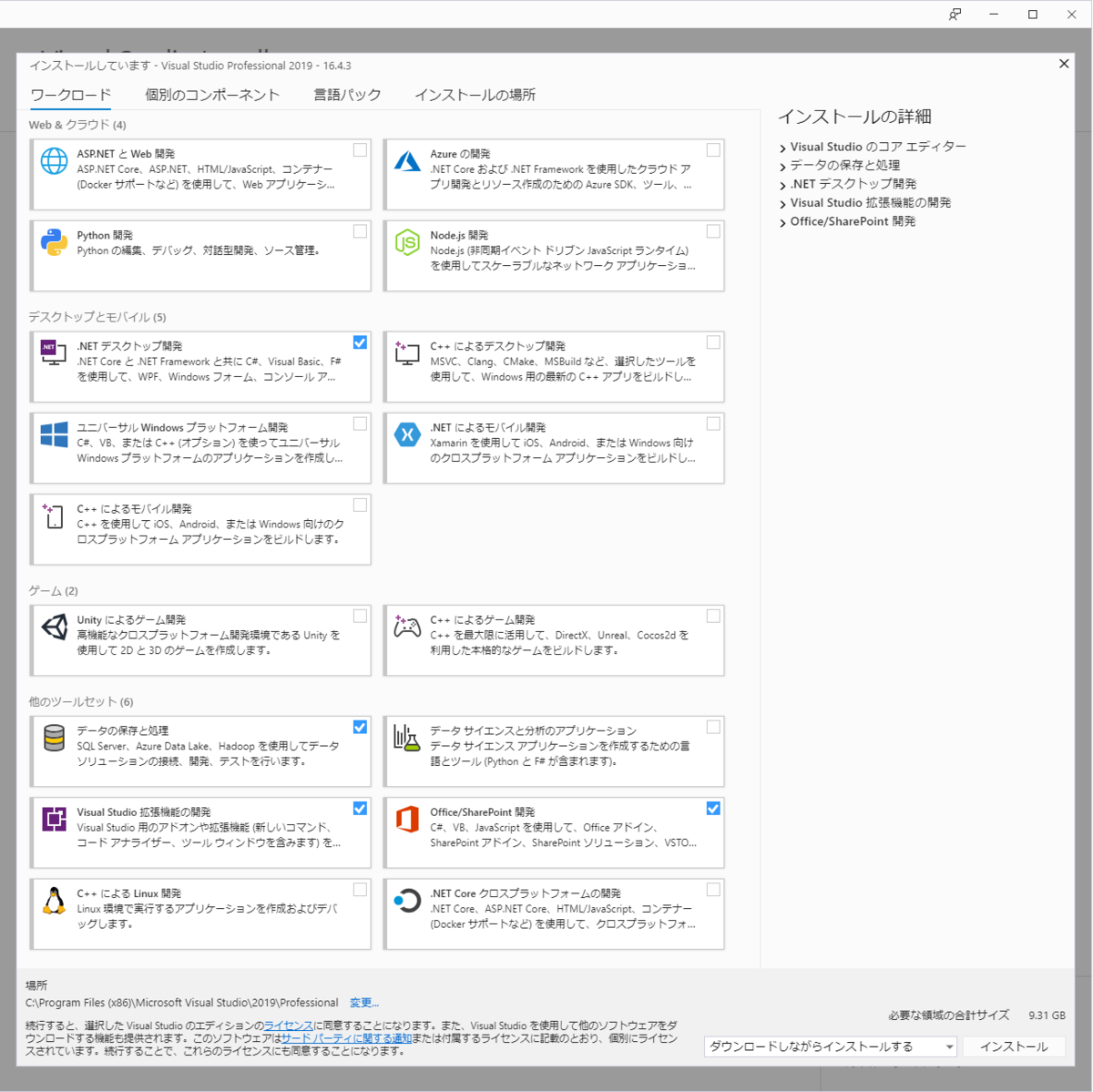Click the Universal Windows Platform logo icon
1093x1092 pixels.
pyautogui.click(x=55, y=434)
